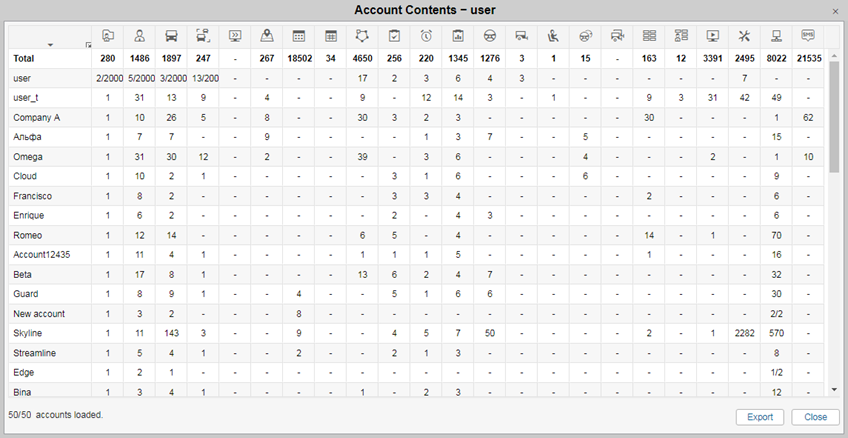
Task: Click the Export button
Action: tap(760, 417)
